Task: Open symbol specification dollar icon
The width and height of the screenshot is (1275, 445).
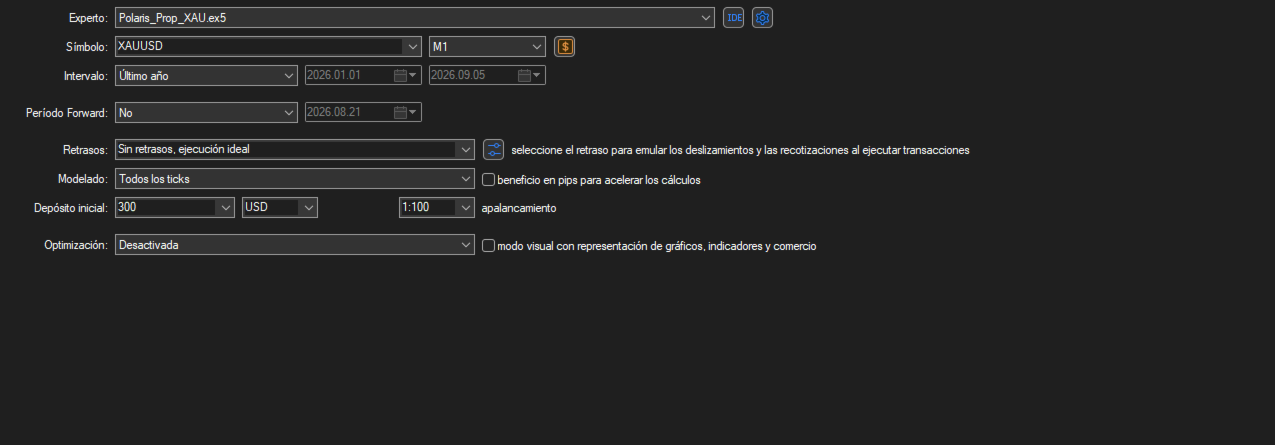Action: (565, 46)
